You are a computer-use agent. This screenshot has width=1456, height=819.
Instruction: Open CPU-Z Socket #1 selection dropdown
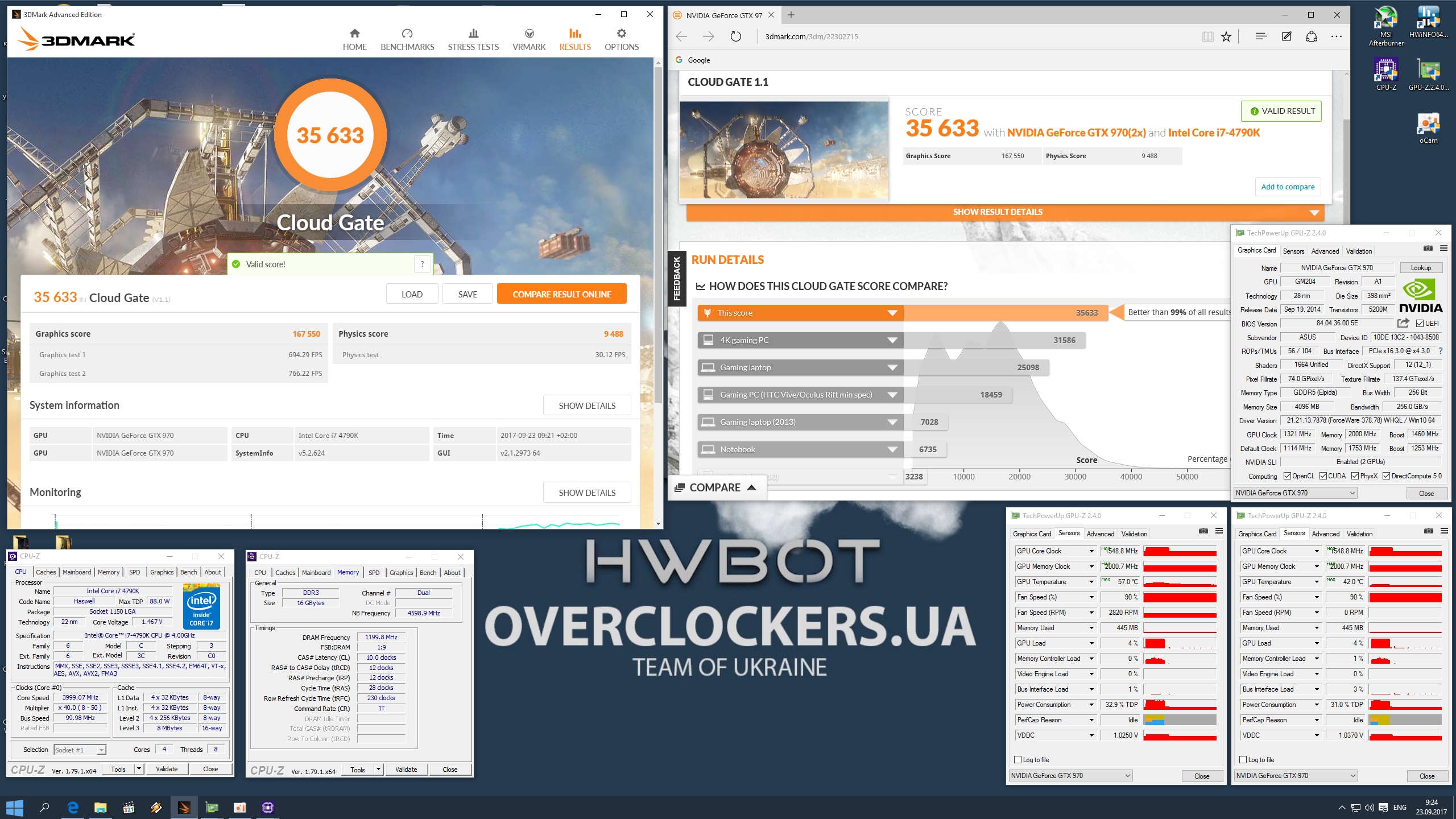click(x=80, y=750)
